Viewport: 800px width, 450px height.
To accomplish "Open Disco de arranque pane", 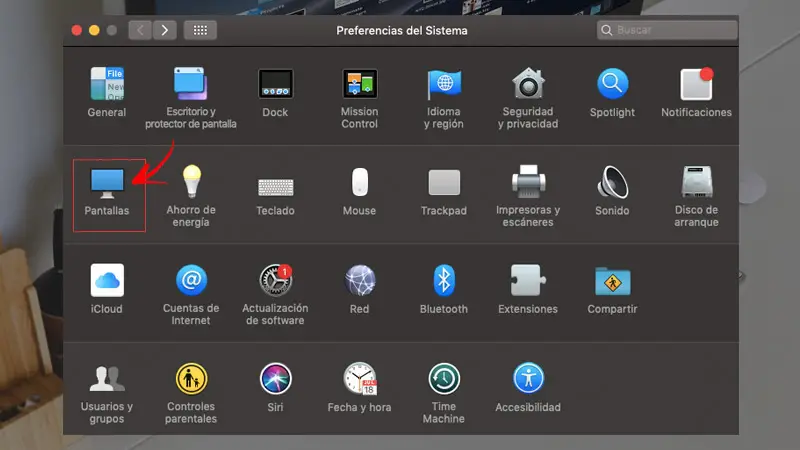I will pos(696,196).
